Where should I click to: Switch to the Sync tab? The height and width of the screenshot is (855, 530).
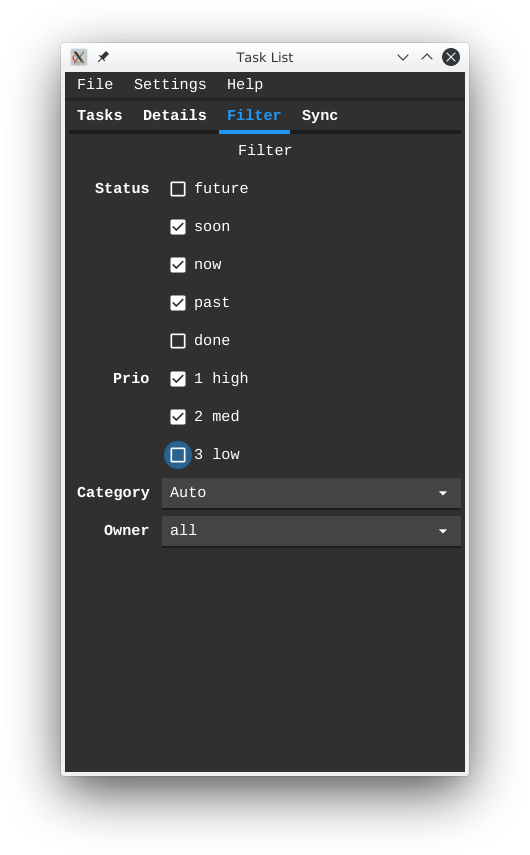(320, 116)
